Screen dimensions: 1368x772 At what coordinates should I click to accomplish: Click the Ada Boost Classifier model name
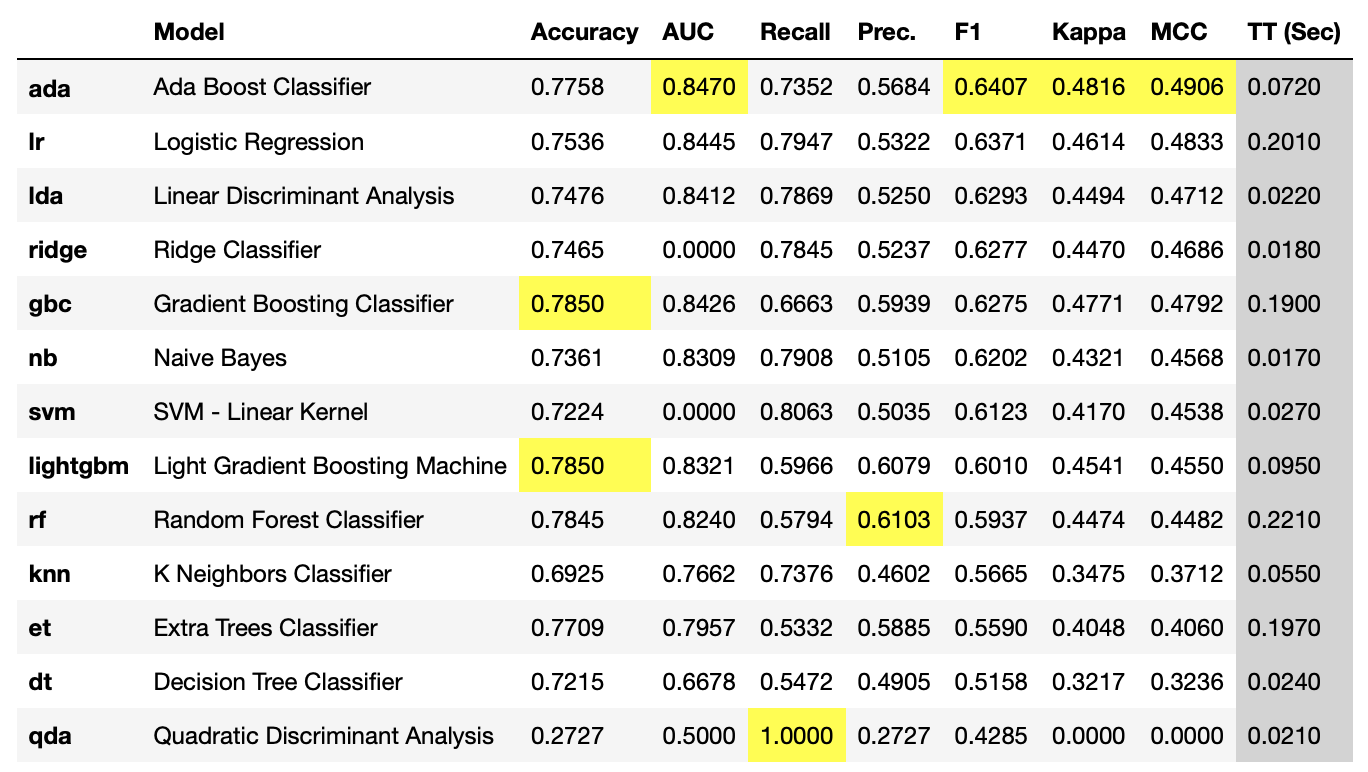(262, 87)
